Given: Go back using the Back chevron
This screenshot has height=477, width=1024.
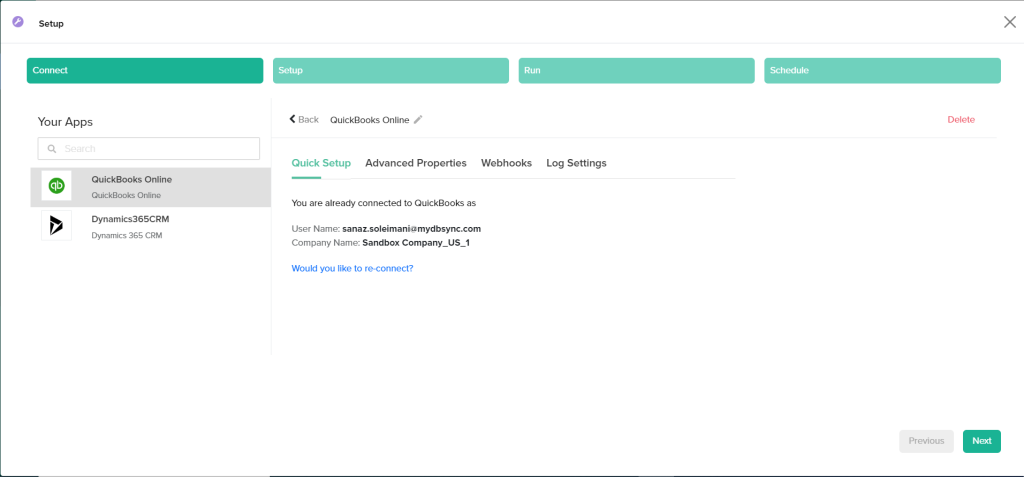Looking at the screenshot, I should click(304, 120).
